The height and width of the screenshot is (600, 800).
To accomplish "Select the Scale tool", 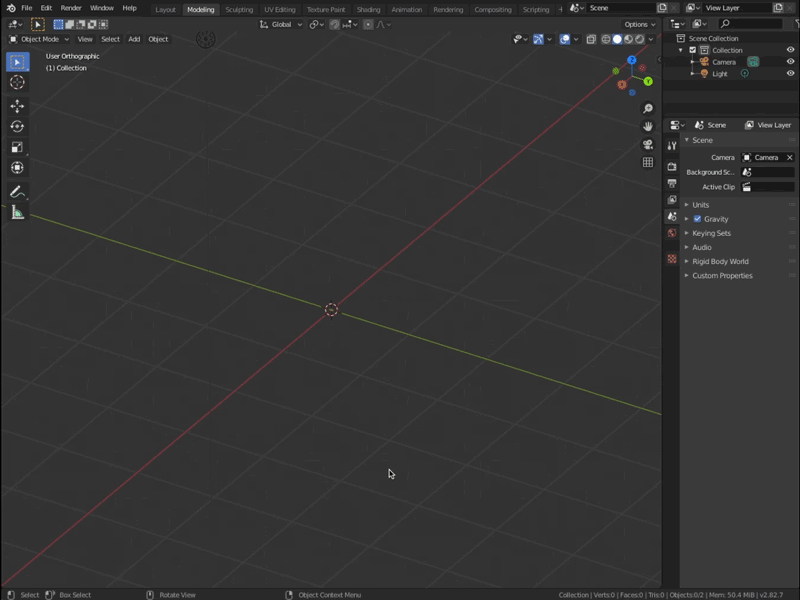I will [x=17, y=147].
